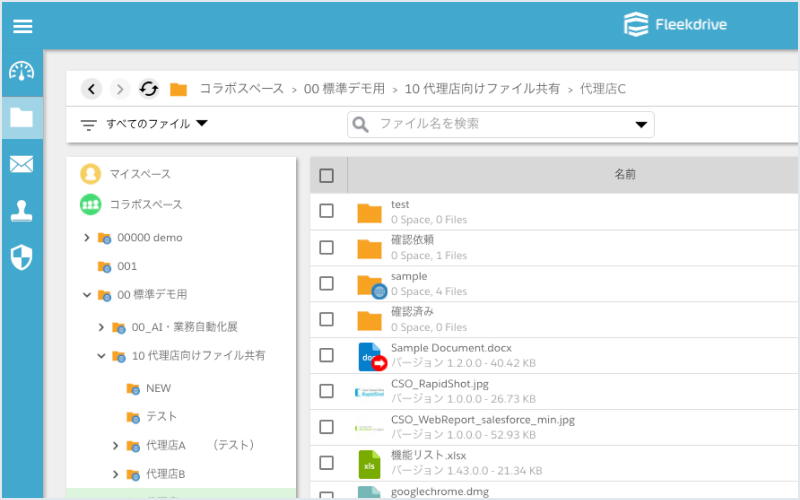Click 00 標準デモ用 in the breadcrumb
Image resolution: width=800 pixels, height=500 pixels.
click(344, 89)
